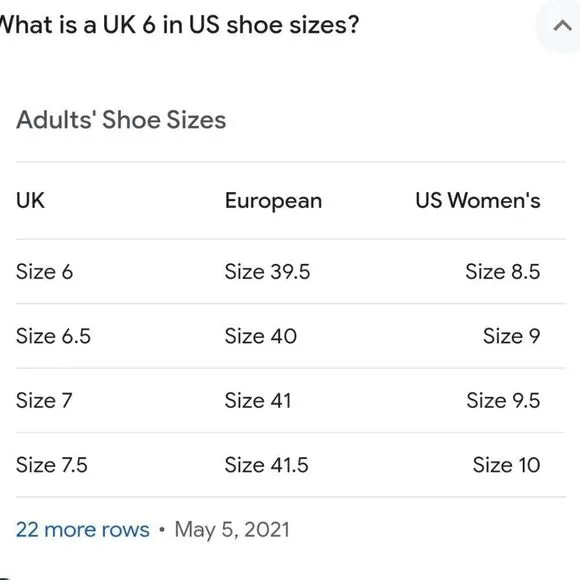Click the UK column header
The height and width of the screenshot is (580, 580).
(30, 200)
